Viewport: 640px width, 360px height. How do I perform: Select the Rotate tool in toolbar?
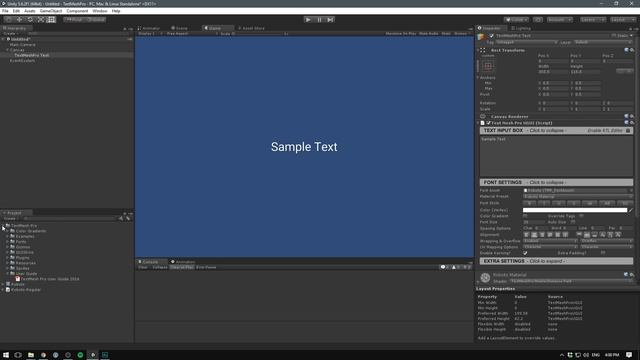[30, 20]
